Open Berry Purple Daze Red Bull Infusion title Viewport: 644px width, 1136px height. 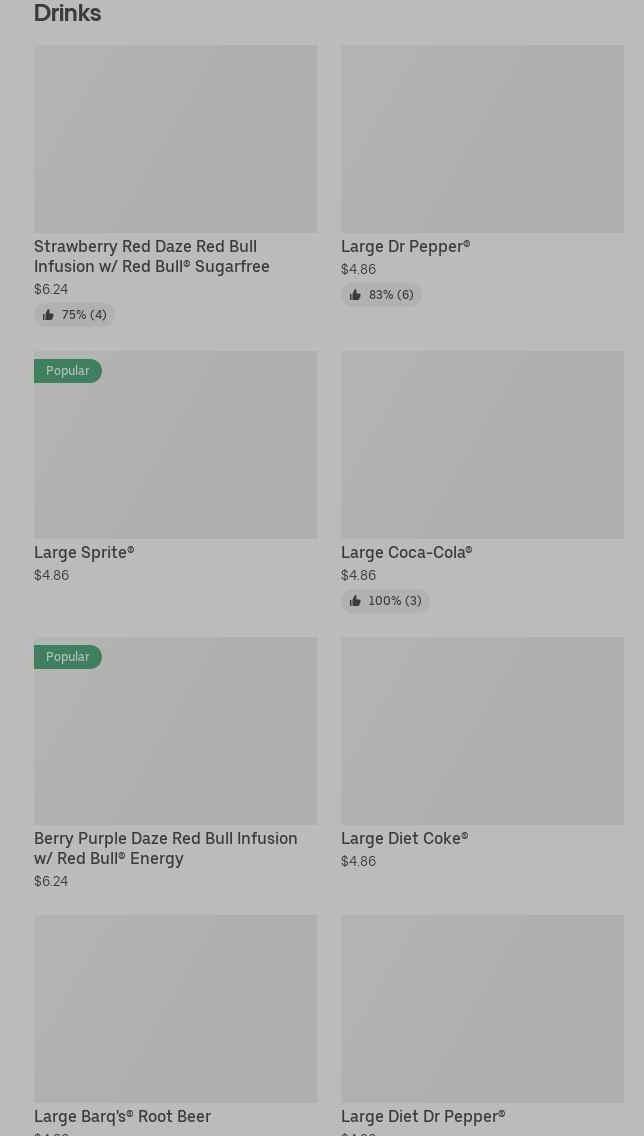(x=165, y=848)
